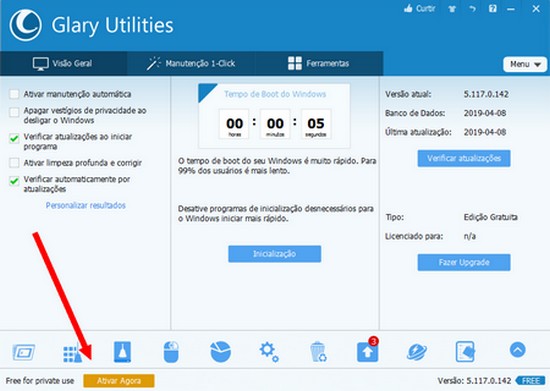Viewport: 550px width, 391px height.
Task: Click the Ativar Agora button
Action: [119, 381]
